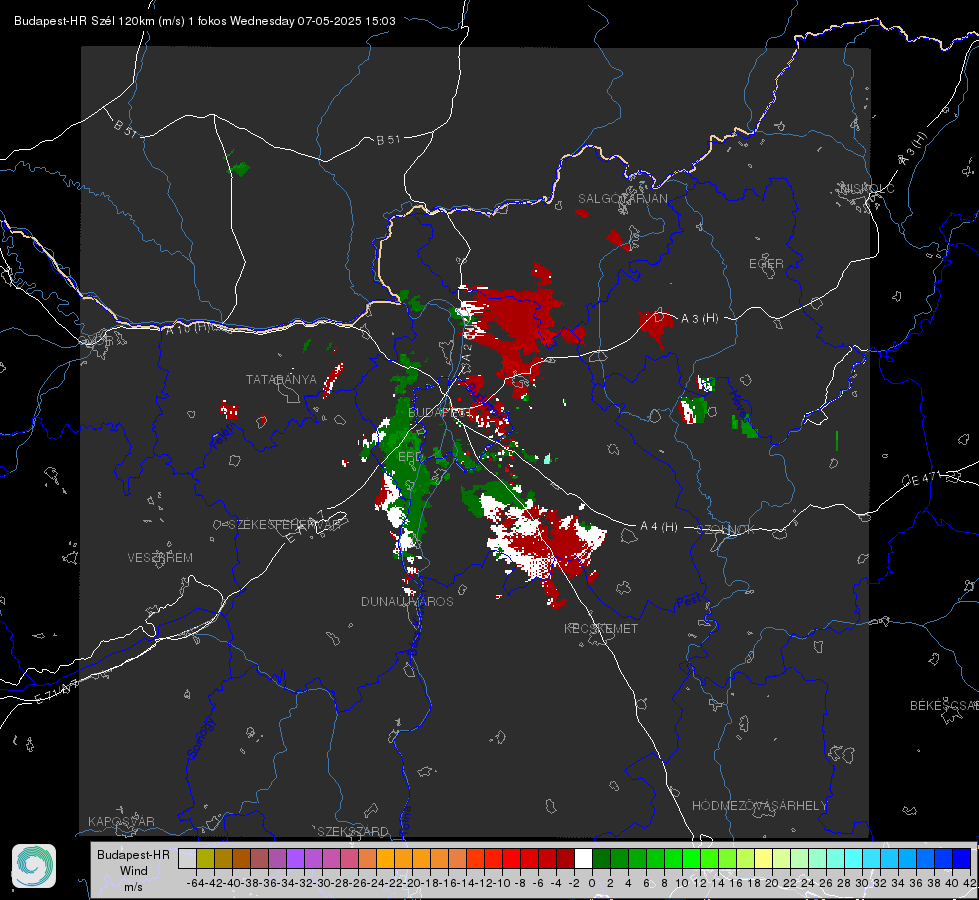Click the A 4 (H) road label
Image resolution: width=979 pixels, height=900 pixels.
(x=659, y=527)
